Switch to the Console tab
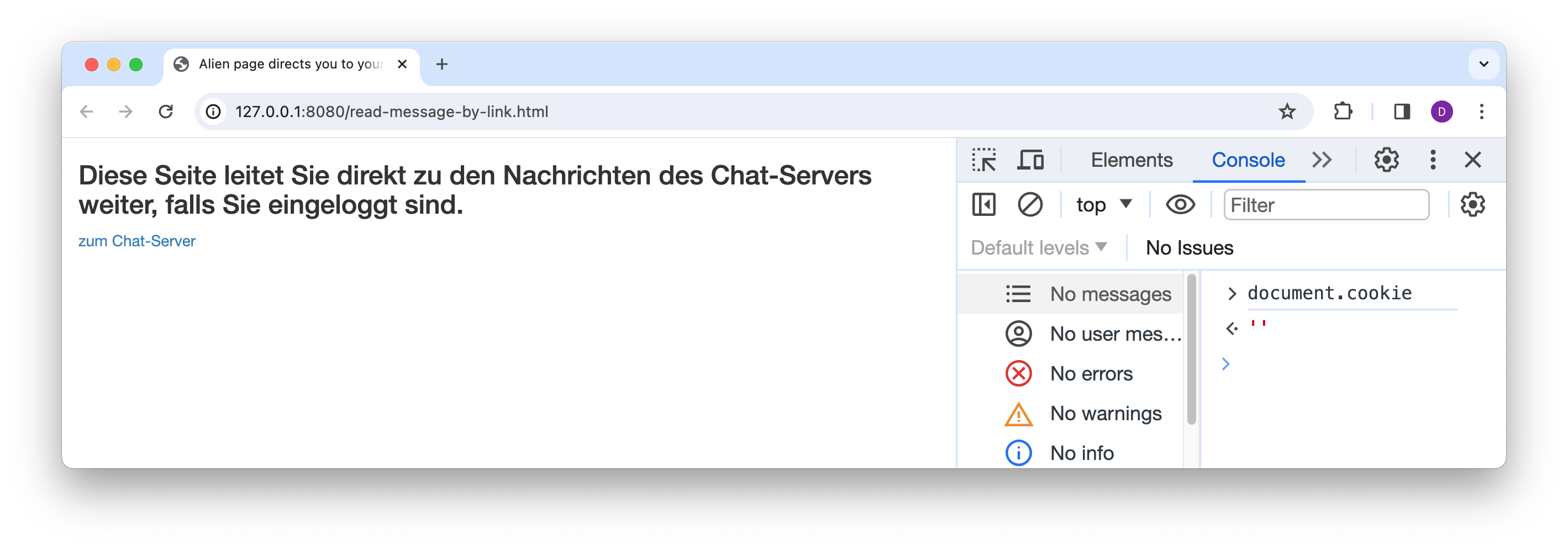1568x550 pixels. coord(1248,160)
